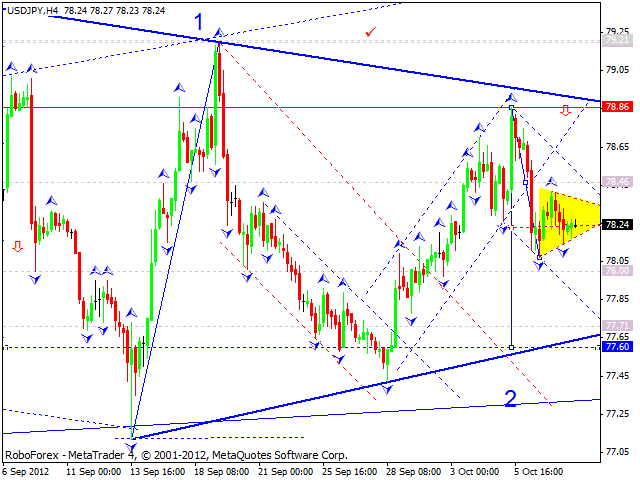640x480 pixels.
Task: Select the 78.27 high value in header
Action: pyautogui.click(x=100, y=11)
